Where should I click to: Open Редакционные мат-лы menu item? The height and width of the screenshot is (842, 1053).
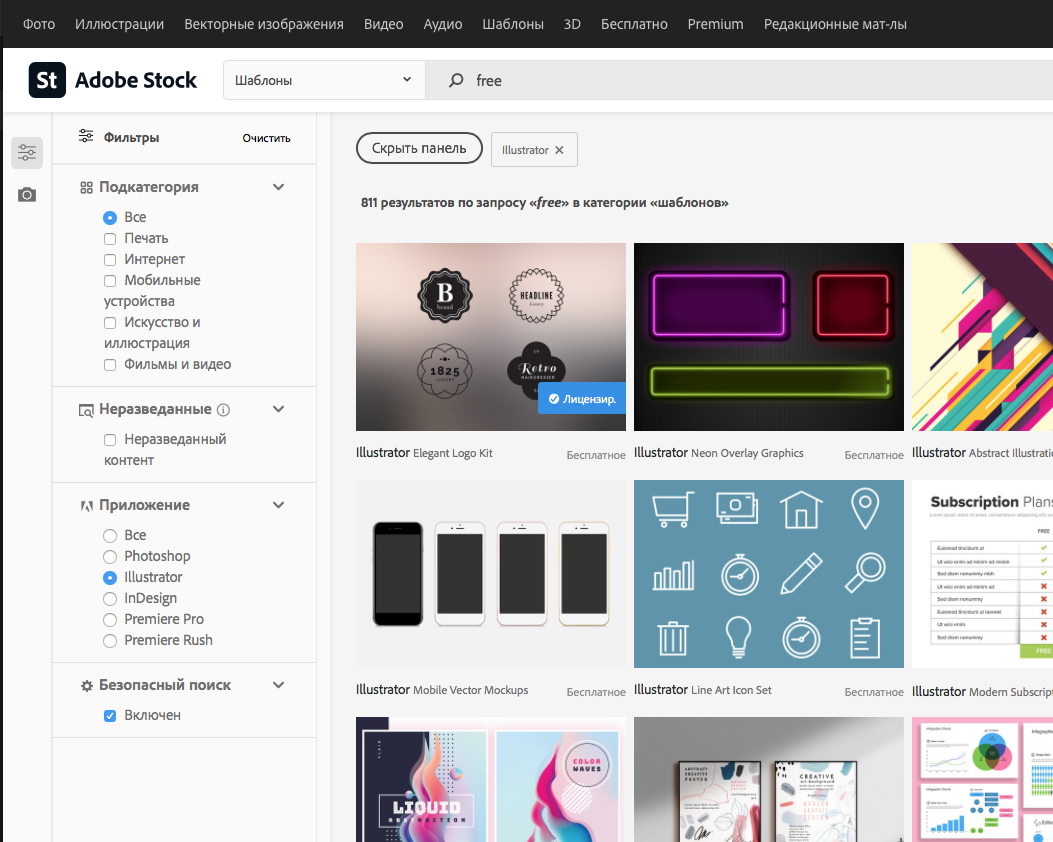(835, 24)
